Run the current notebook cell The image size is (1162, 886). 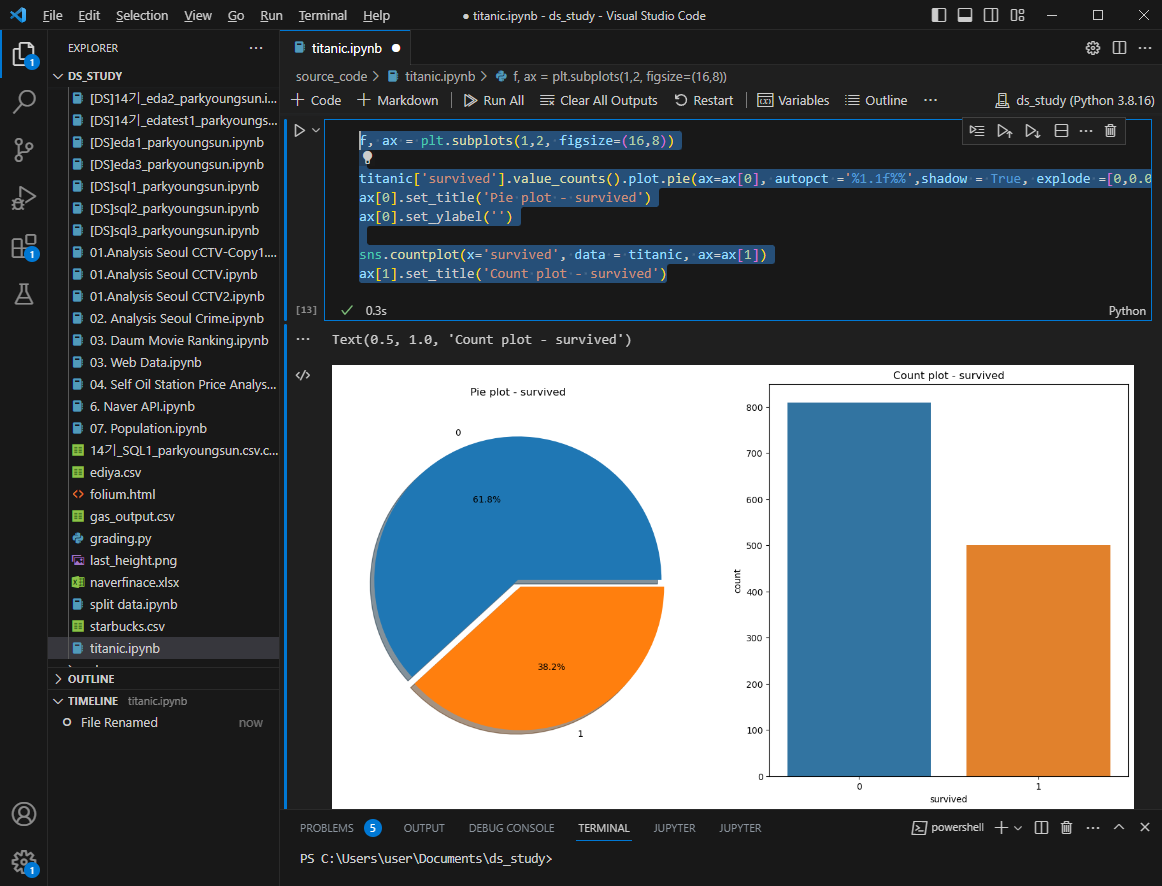click(x=299, y=130)
